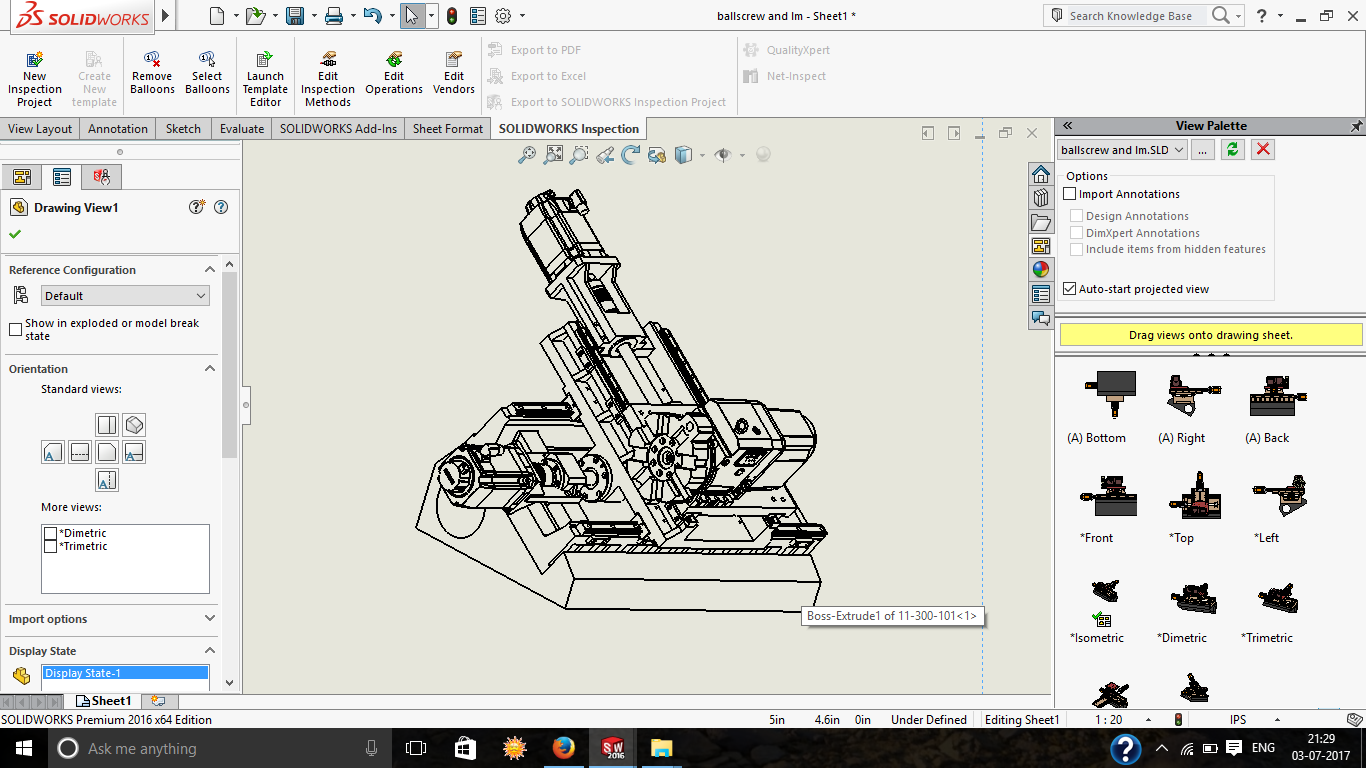Expand the SOLIDWORKS main menu arrow

(x=166, y=16)
